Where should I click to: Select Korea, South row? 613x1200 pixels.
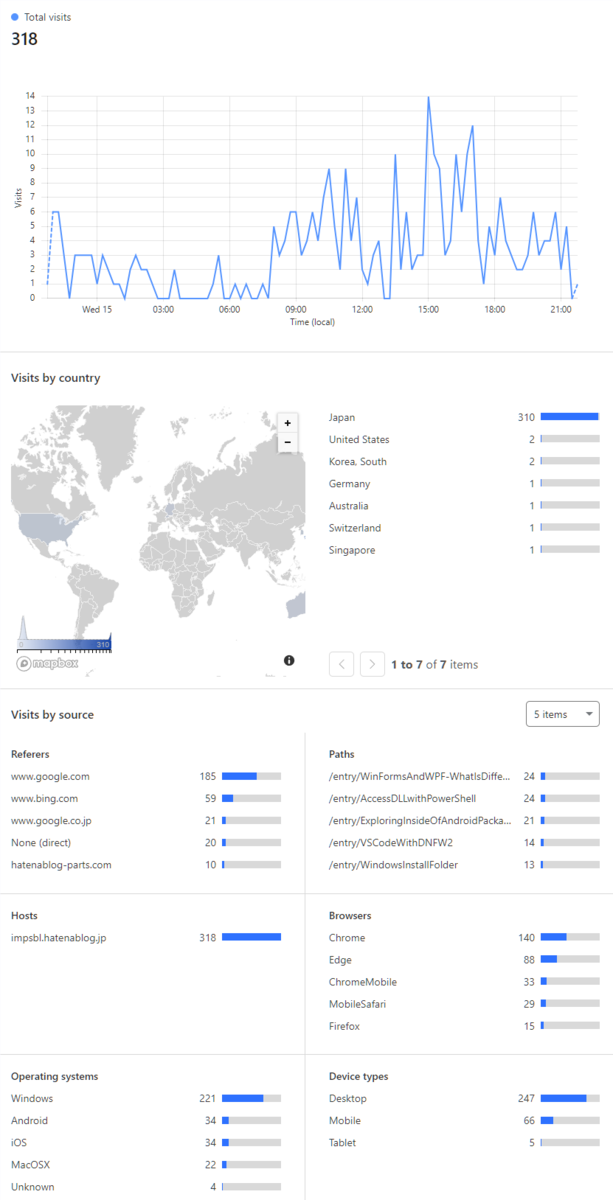point(464,461)
